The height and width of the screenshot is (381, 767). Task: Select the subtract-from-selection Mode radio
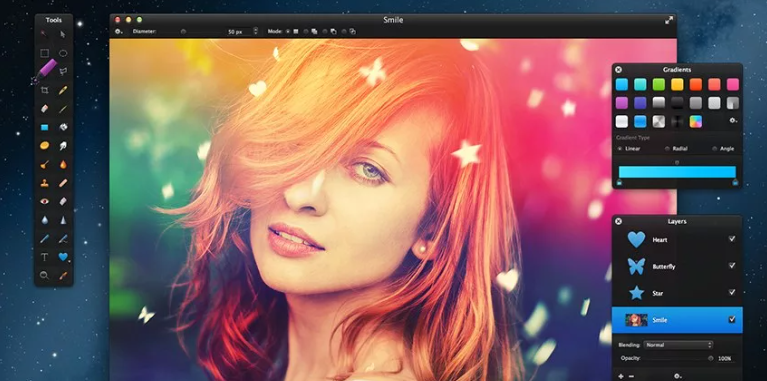[x=325, y=31]
